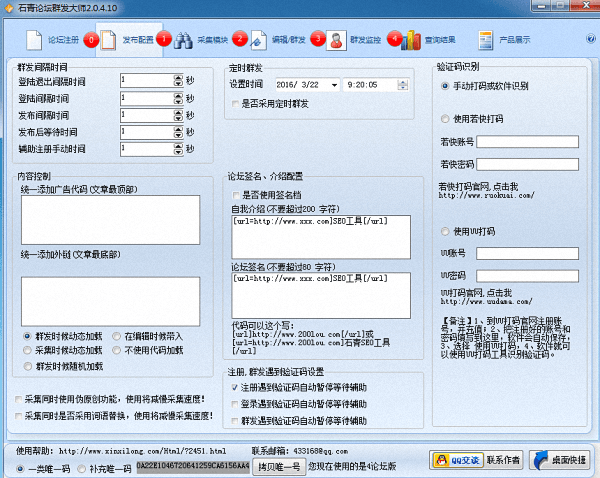Click the 拷贝唯一号 button
The width and height of the screenshot is (600, 478).
point(276,465)
